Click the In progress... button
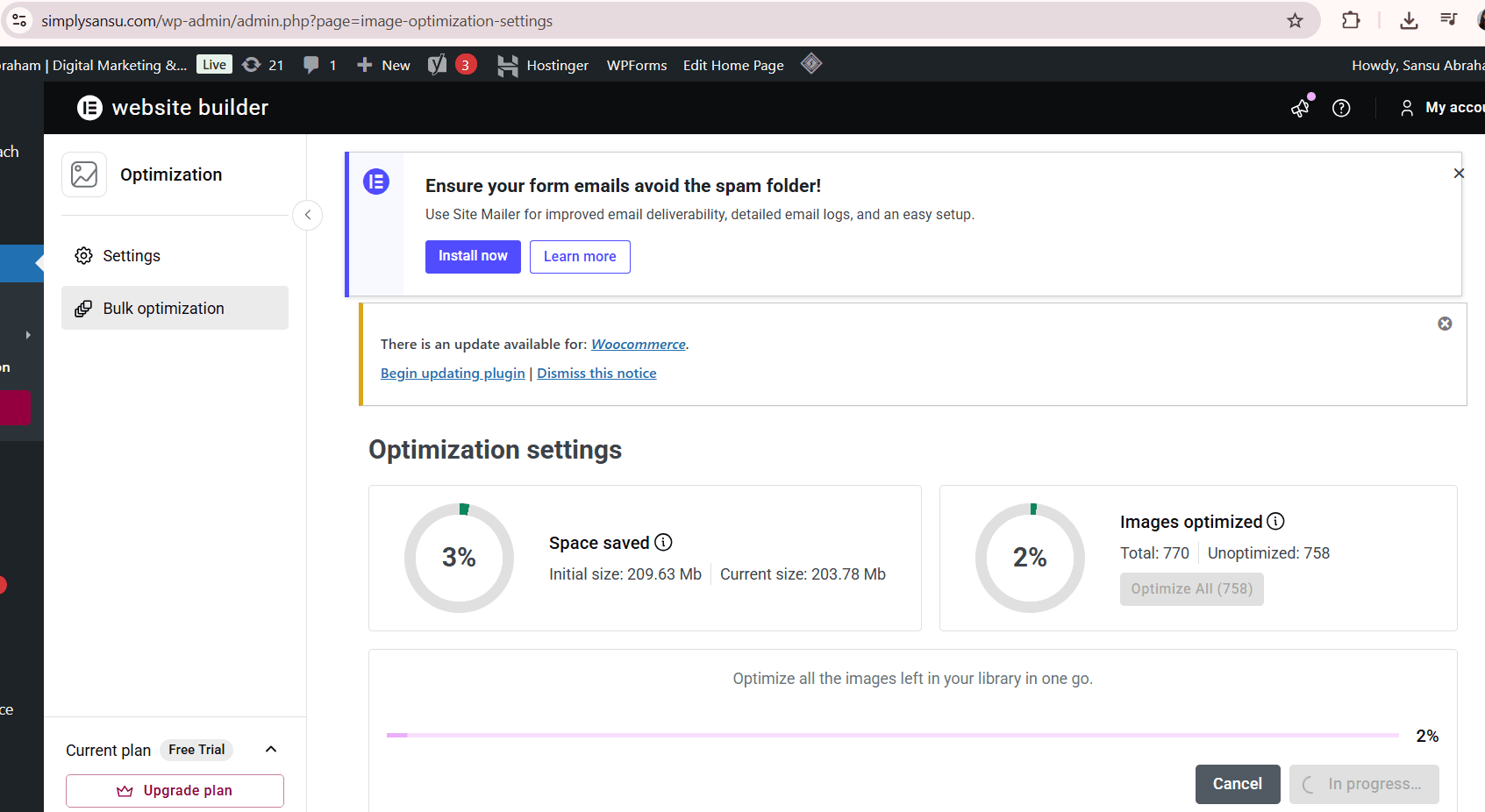This screenshot has height=812, width=1485. [x=1363, y=784]
